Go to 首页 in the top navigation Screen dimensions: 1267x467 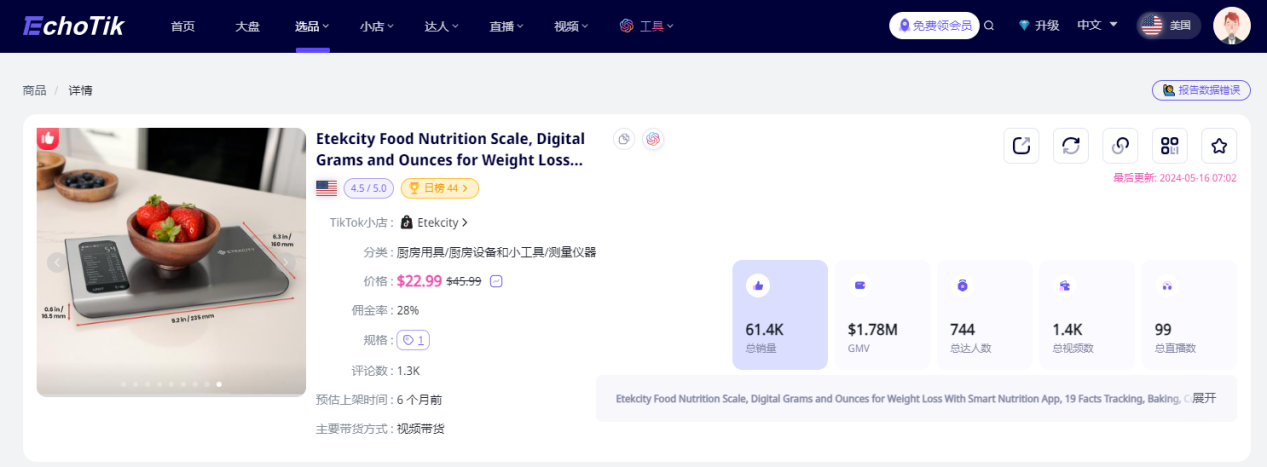[183, 26]
